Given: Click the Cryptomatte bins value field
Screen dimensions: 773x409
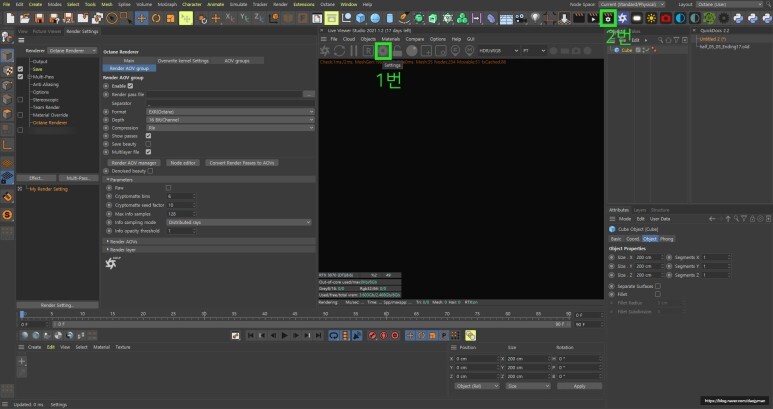Looking at the screenshot, I should pos(180,196).
